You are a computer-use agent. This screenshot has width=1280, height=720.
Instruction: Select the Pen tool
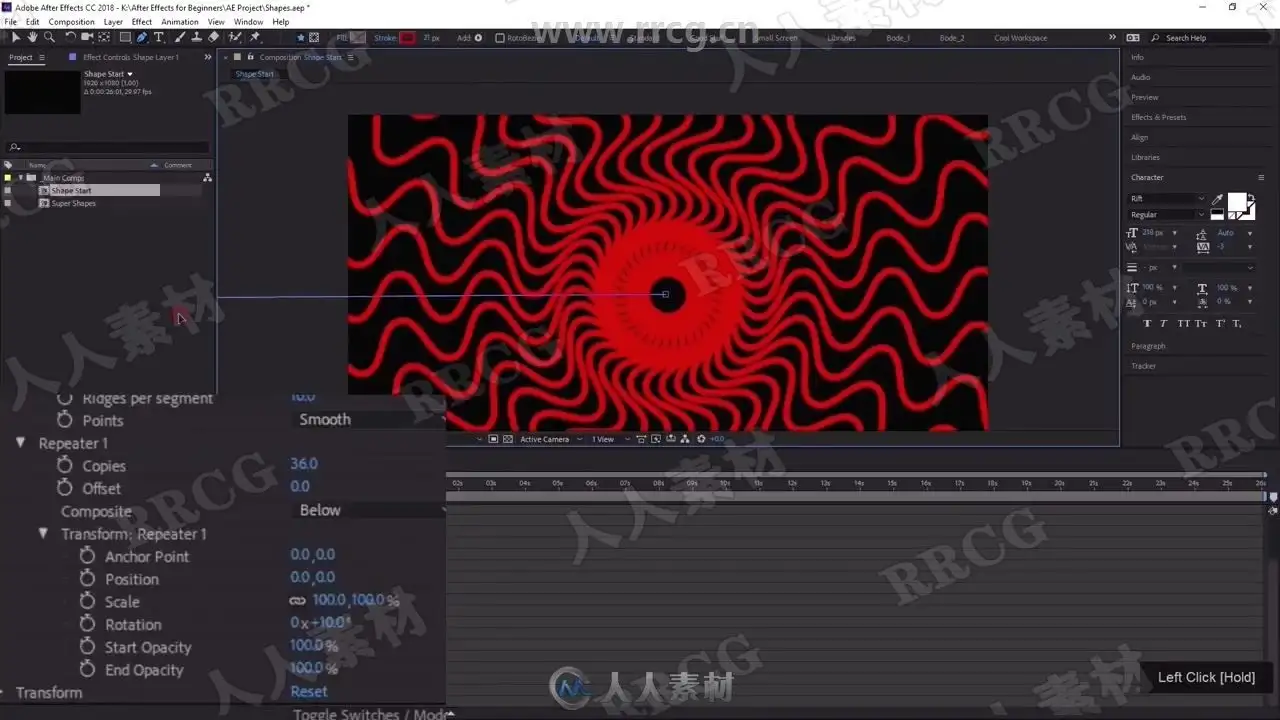pos(142,38)
